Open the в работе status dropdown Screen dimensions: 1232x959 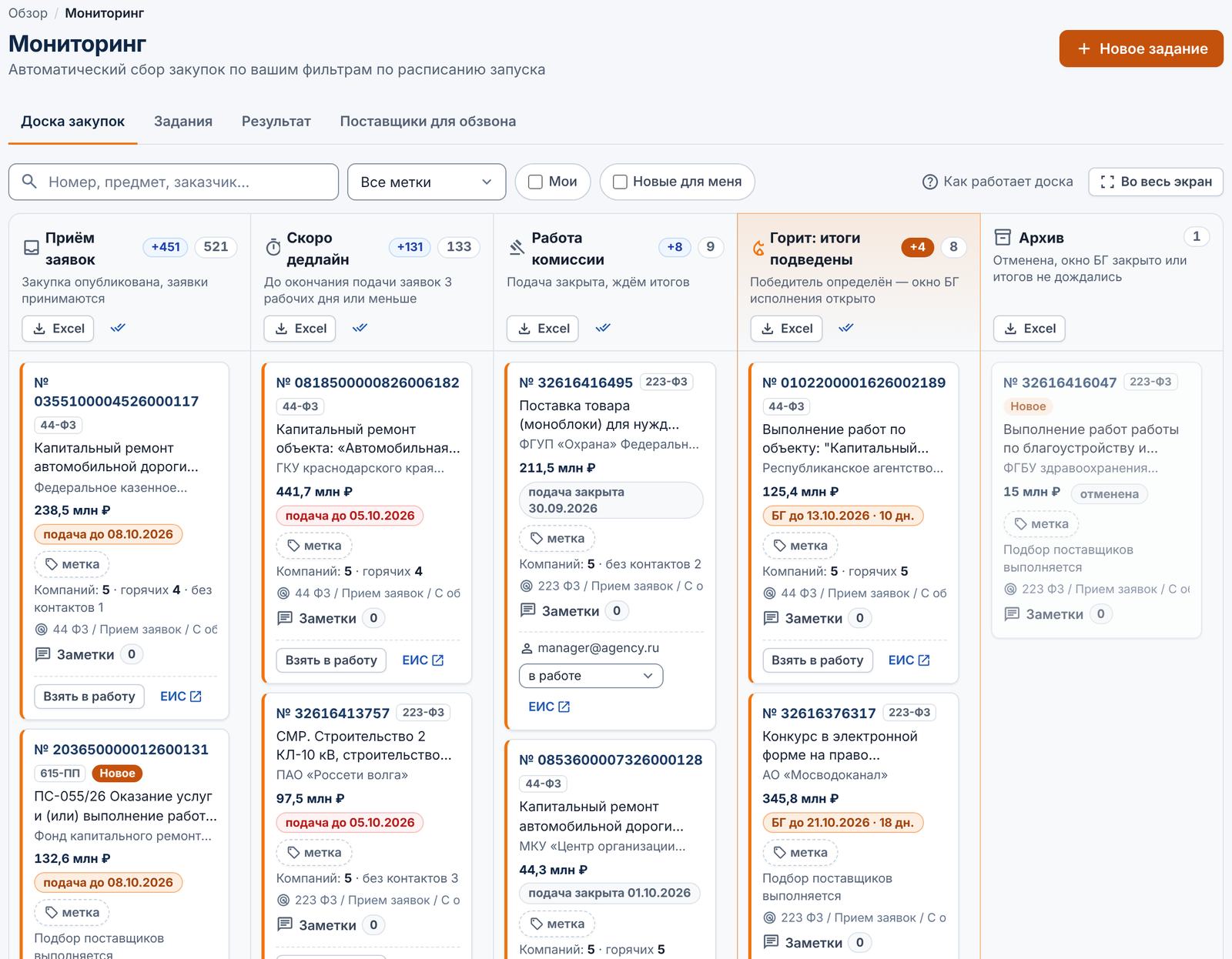591,676
